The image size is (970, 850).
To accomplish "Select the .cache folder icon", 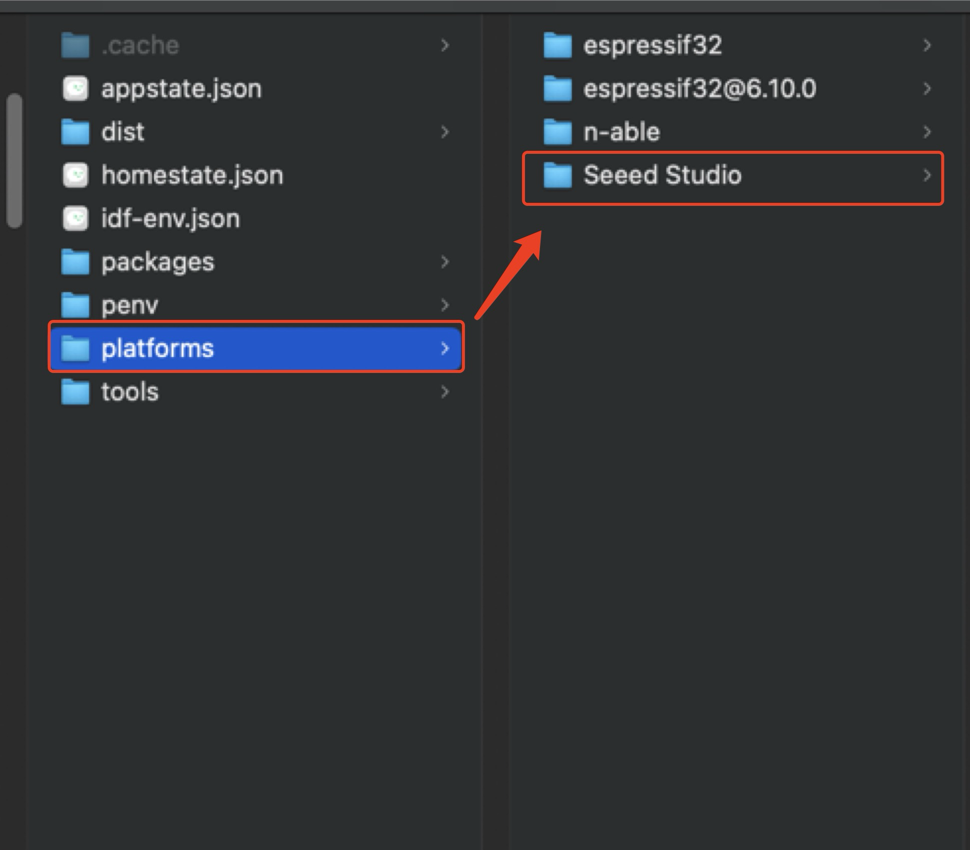I will coord(75,45).
